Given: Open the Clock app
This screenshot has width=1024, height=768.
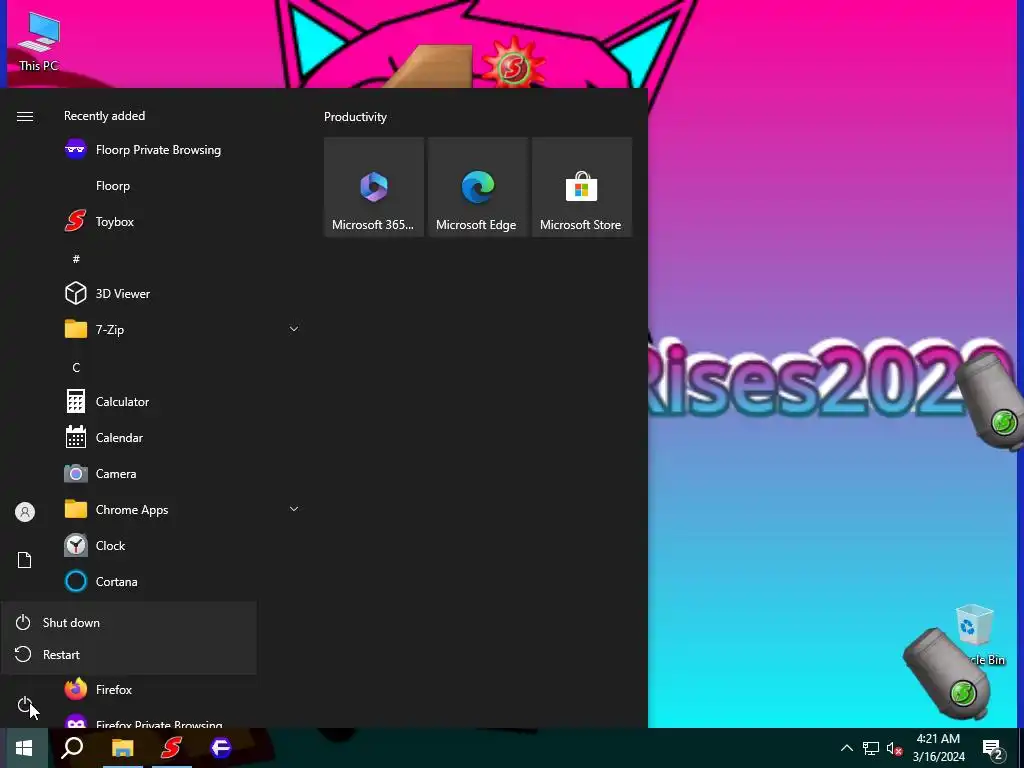Looking at the screenshot, I should coord(183,545).
